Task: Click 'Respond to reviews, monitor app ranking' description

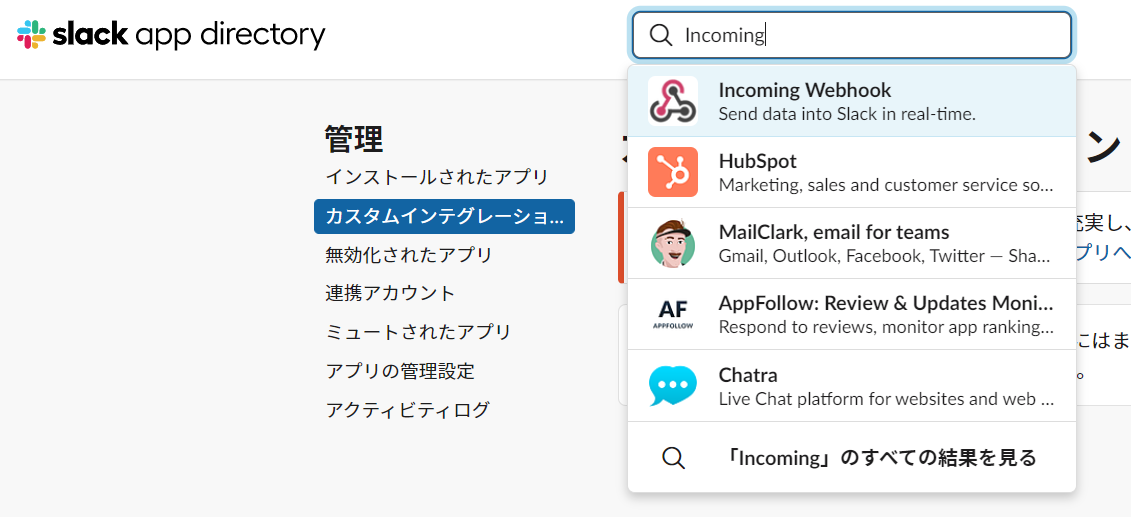Action: click(x=886, y=327)
